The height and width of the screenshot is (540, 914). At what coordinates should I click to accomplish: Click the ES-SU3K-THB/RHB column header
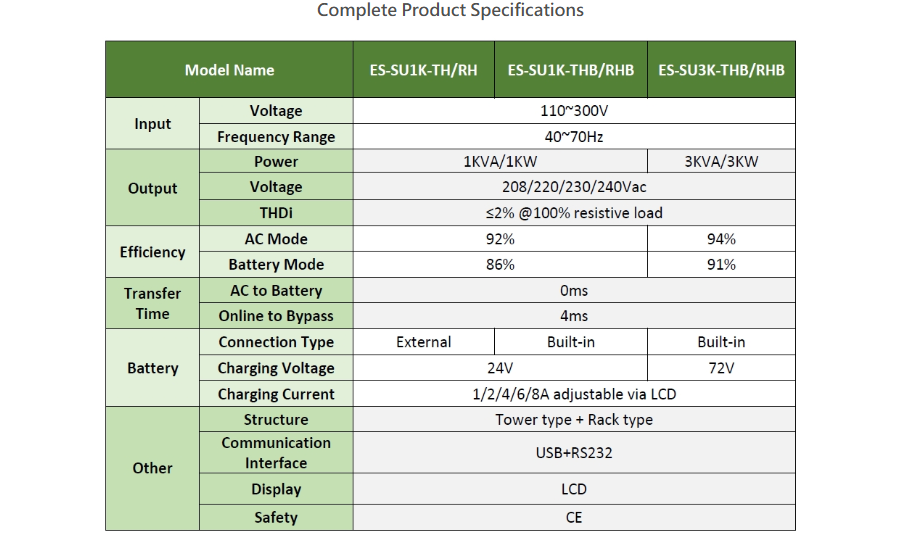pyautogui.click(x=721, y=70)
